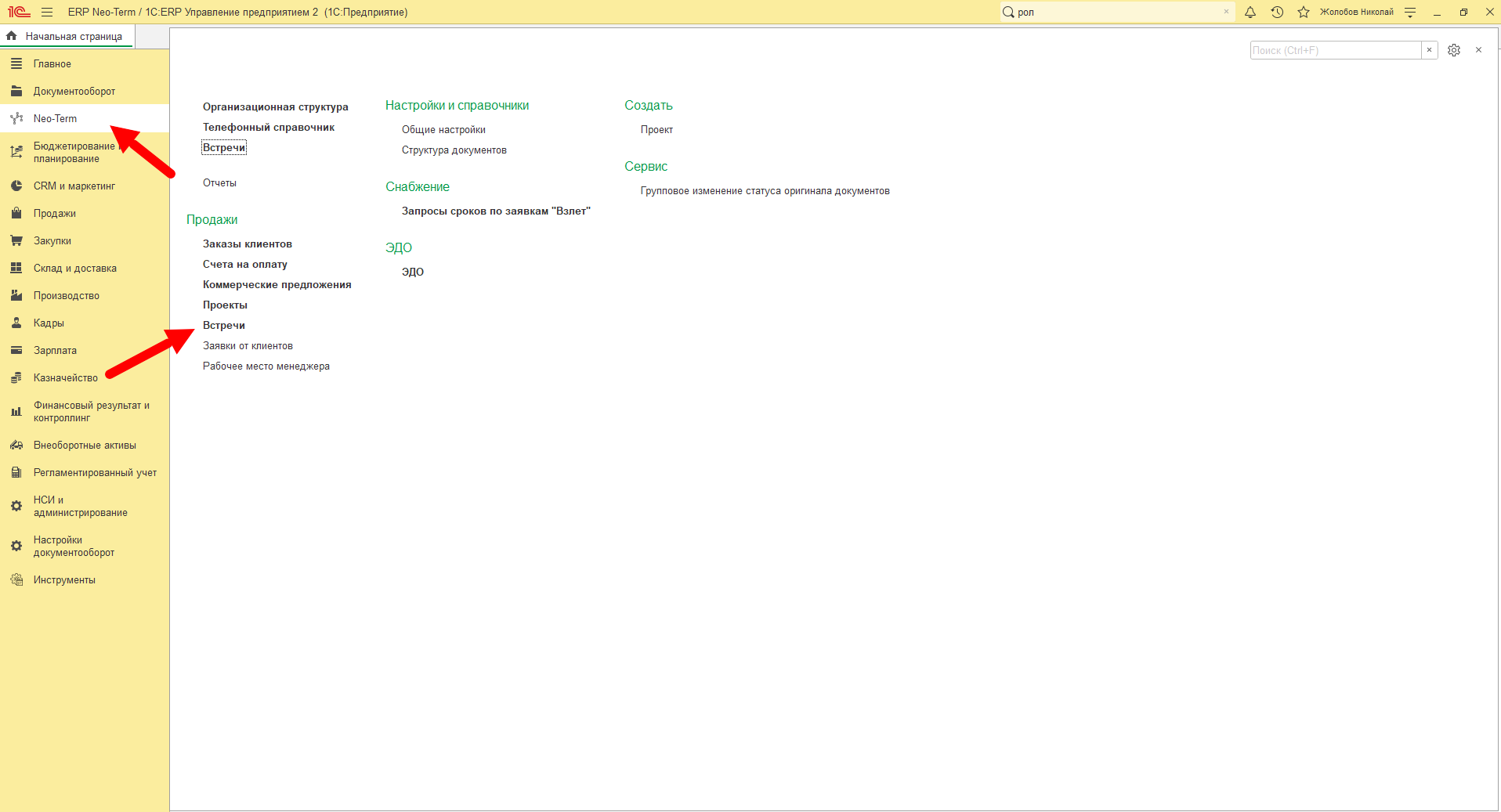Click the home icon on Начальная страница
The width and height of the screenshot is (1501, 812).
click(x=12, y=36)
